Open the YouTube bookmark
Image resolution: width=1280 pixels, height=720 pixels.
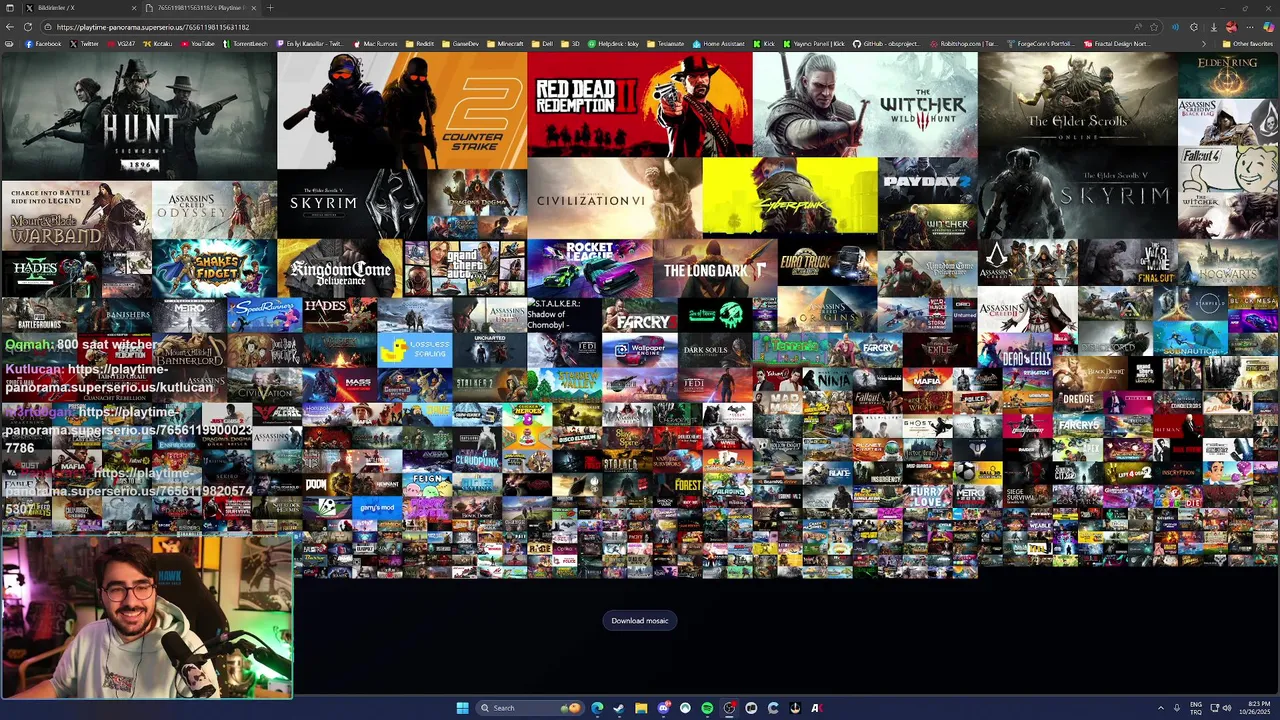(x=197, y=44)
